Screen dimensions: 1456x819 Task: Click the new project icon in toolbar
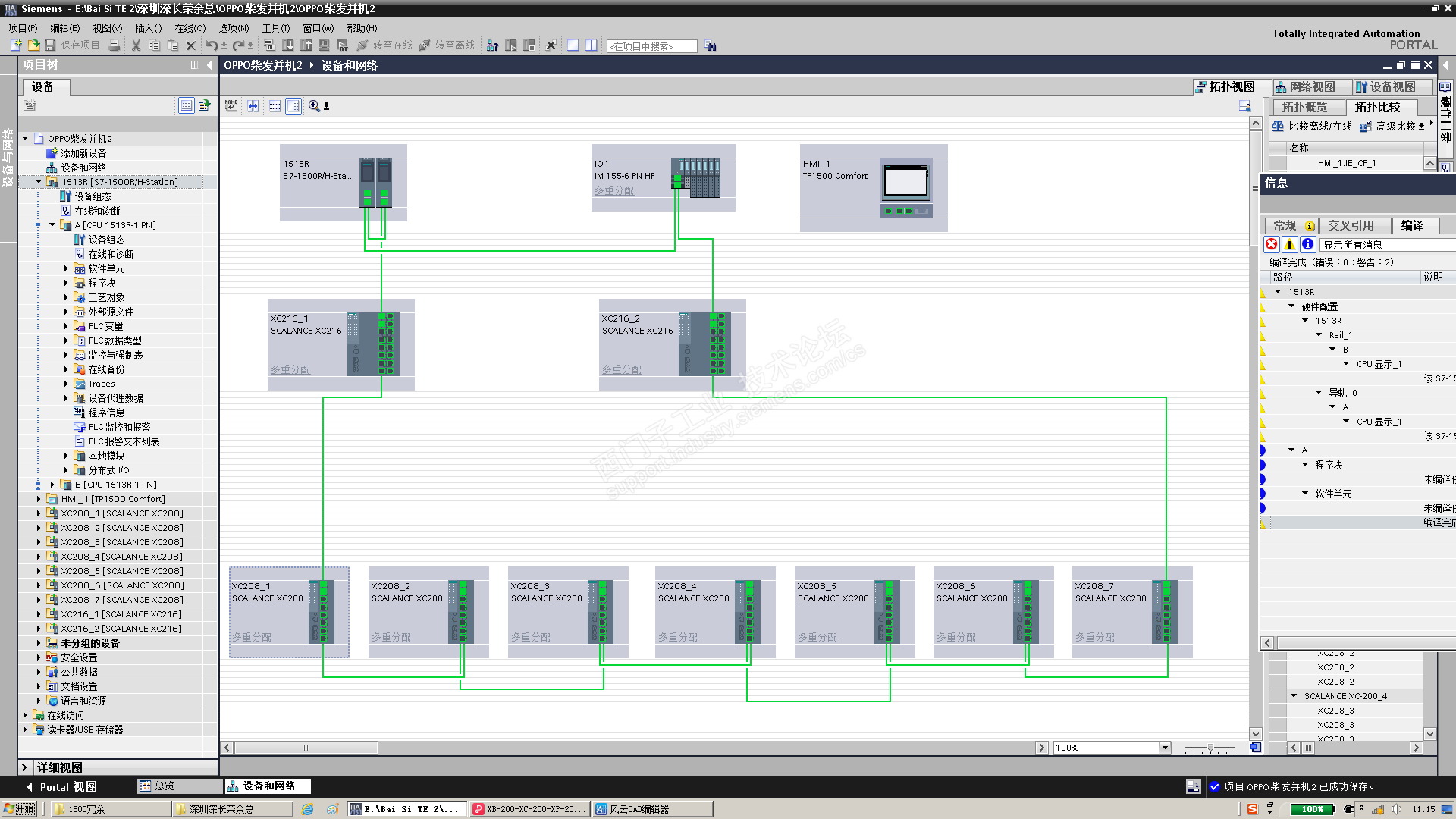pyautogui.click(x=16, y=45)
